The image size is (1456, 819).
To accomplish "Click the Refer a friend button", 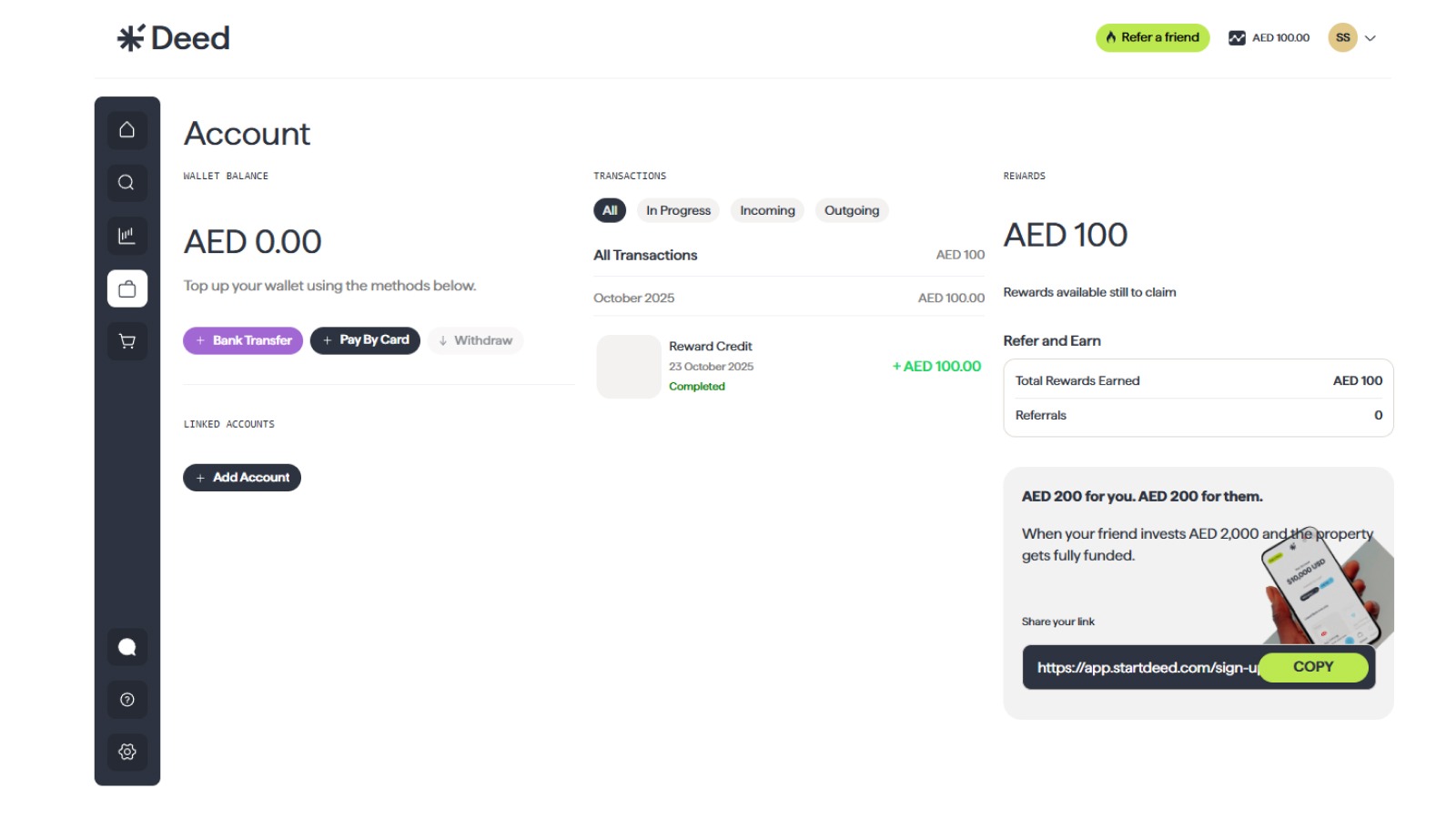I will (1152, 37).
